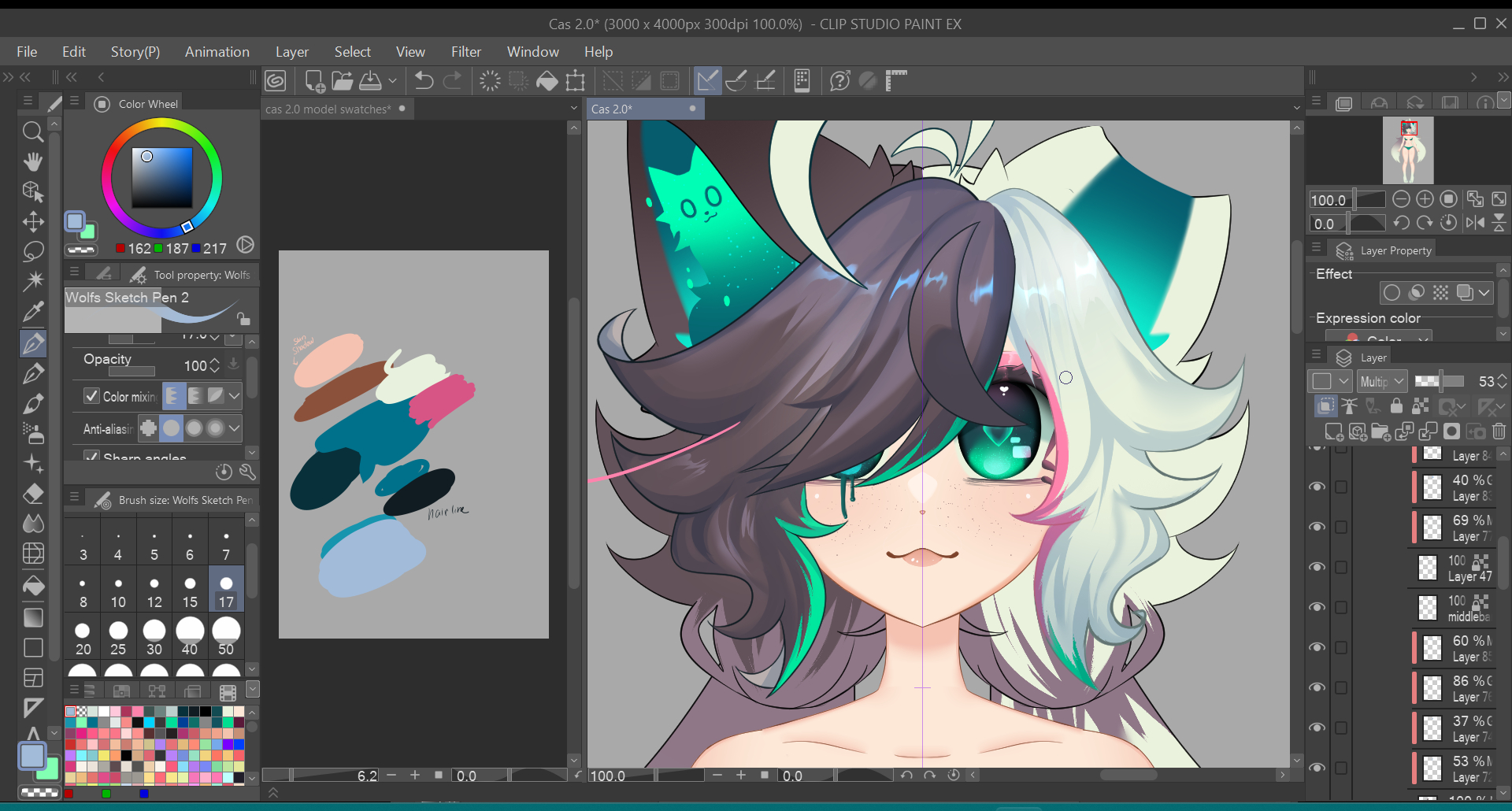Select the Hand move tool

(x=32, y=162)
